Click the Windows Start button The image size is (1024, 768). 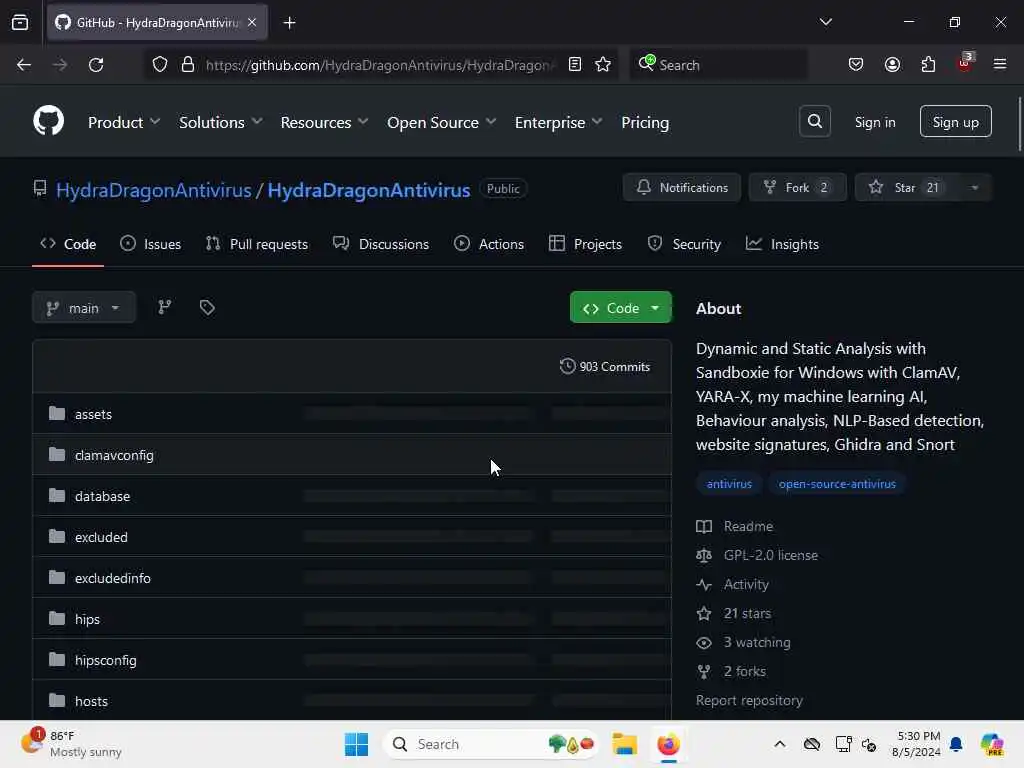click(x=356, y=744)
